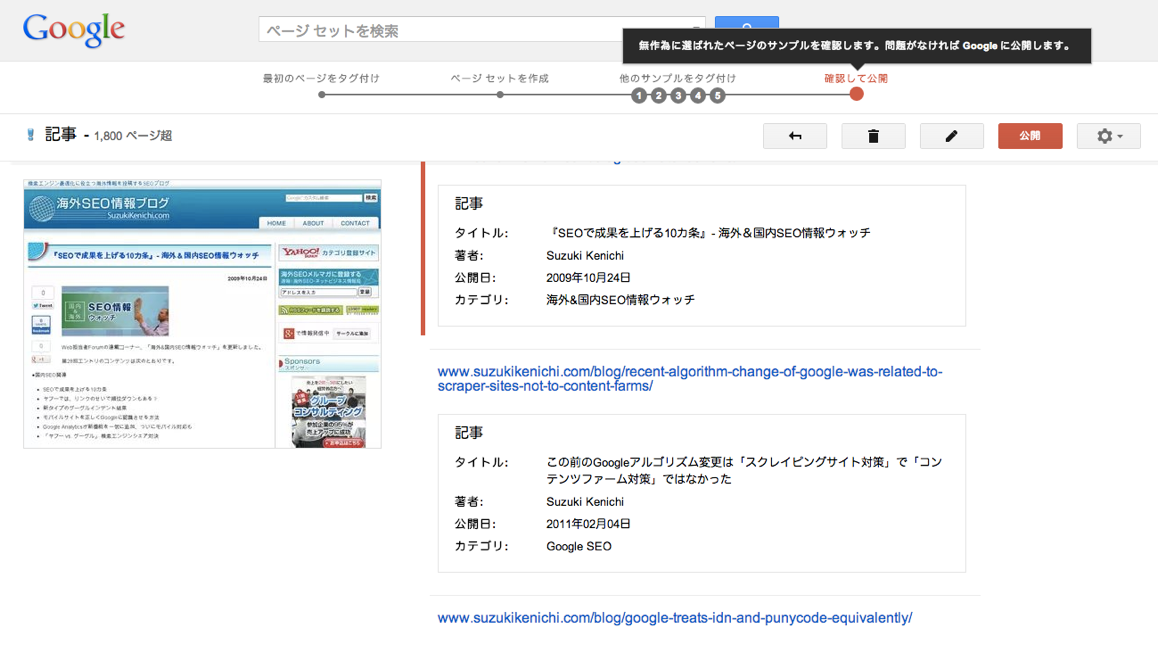Select sample step number 5
This screenshot has height=645, width=1158.
[x=717, y=95]
